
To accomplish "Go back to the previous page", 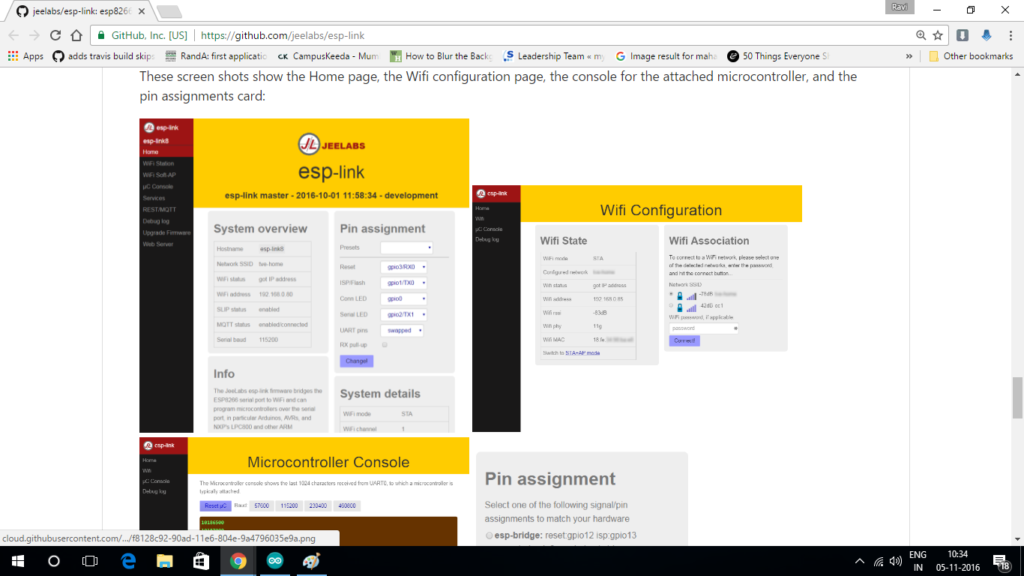I will (x=14, y=35).
